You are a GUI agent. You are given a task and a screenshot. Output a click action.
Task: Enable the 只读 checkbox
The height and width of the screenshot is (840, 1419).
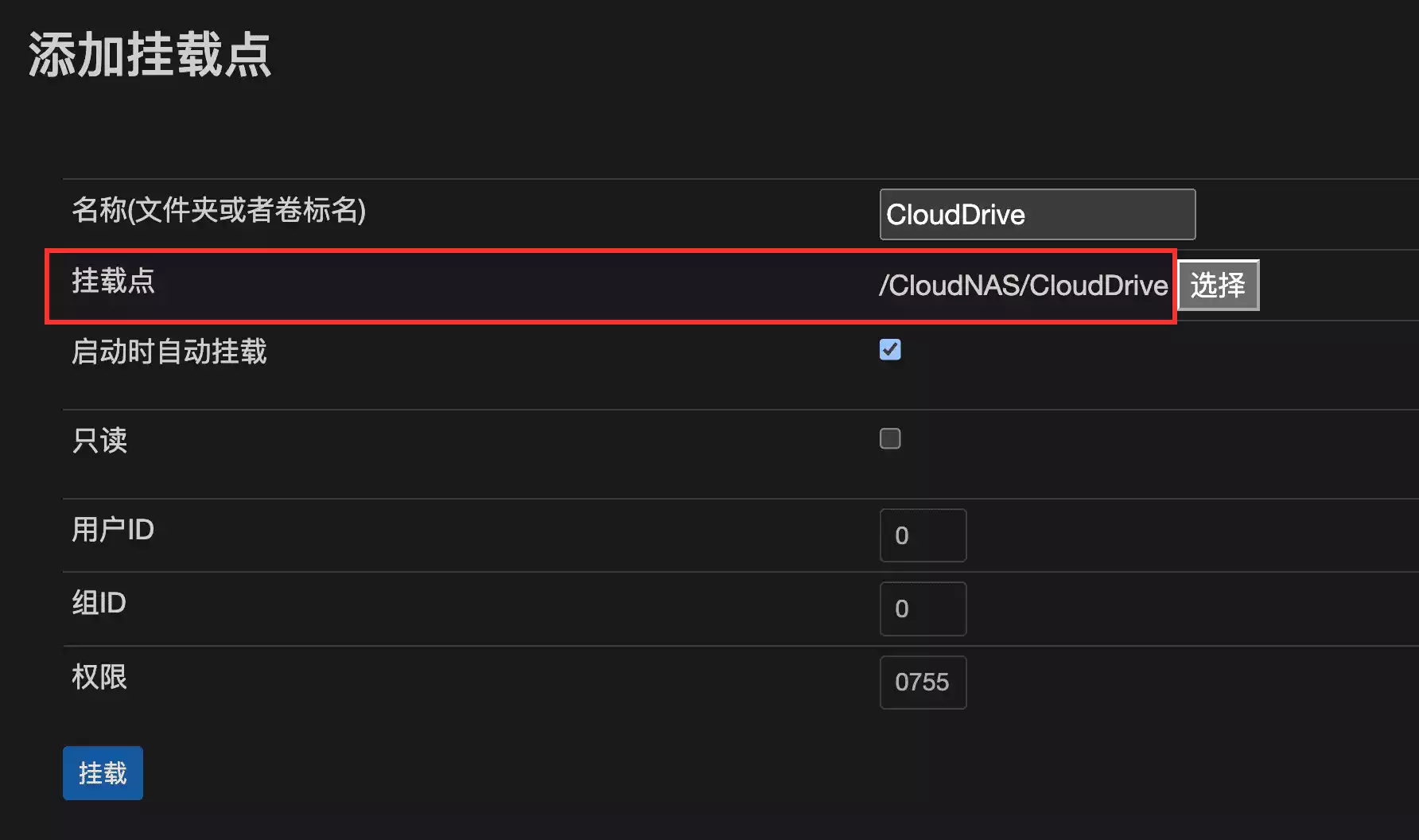[890, 438]
